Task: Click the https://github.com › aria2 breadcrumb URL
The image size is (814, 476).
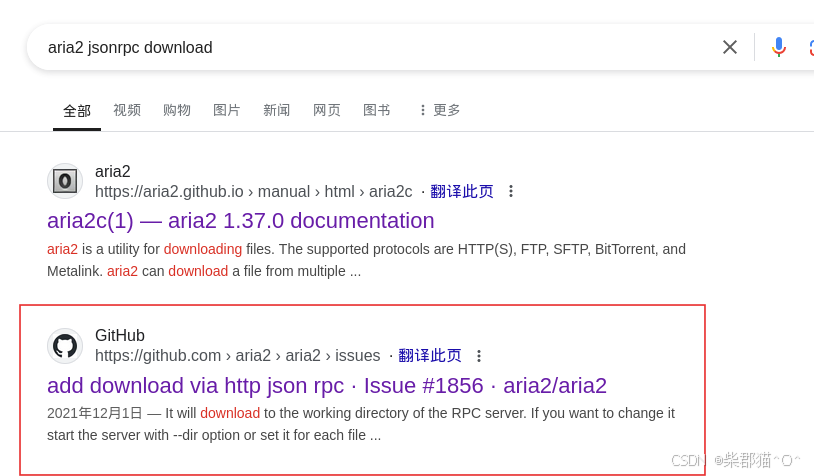Action: coord(238,356)
